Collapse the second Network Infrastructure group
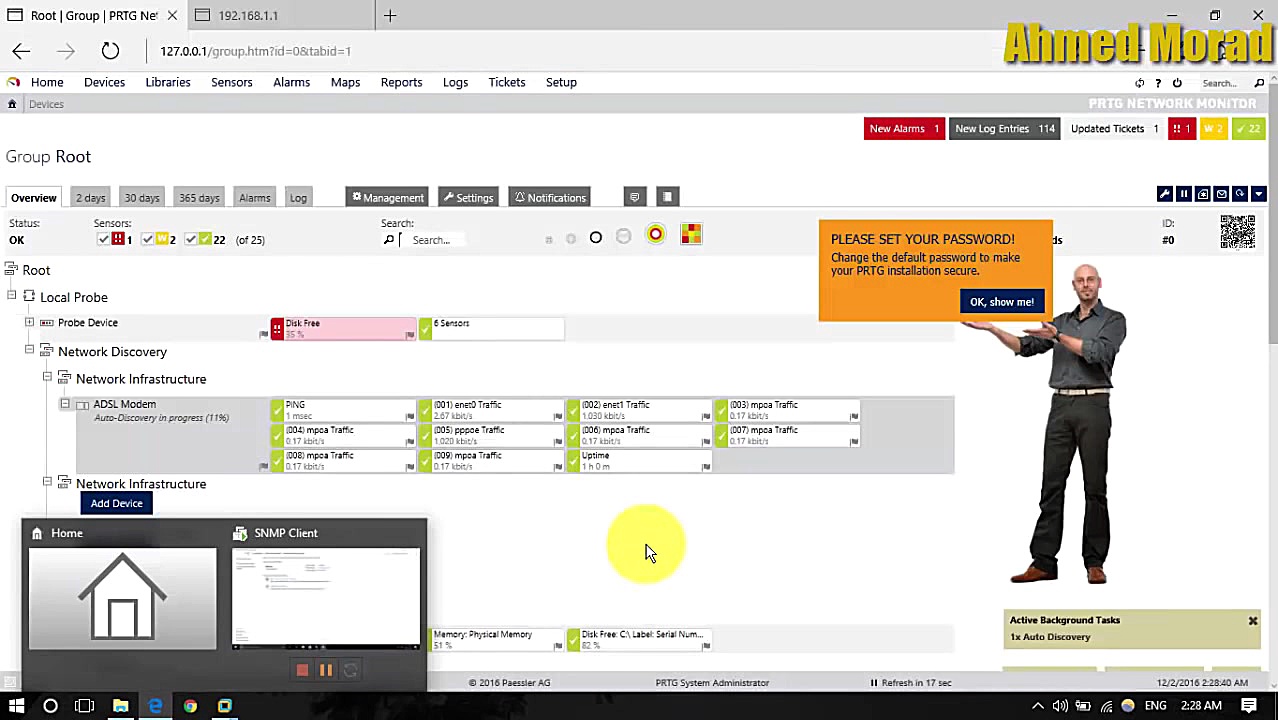 (47, 482)
